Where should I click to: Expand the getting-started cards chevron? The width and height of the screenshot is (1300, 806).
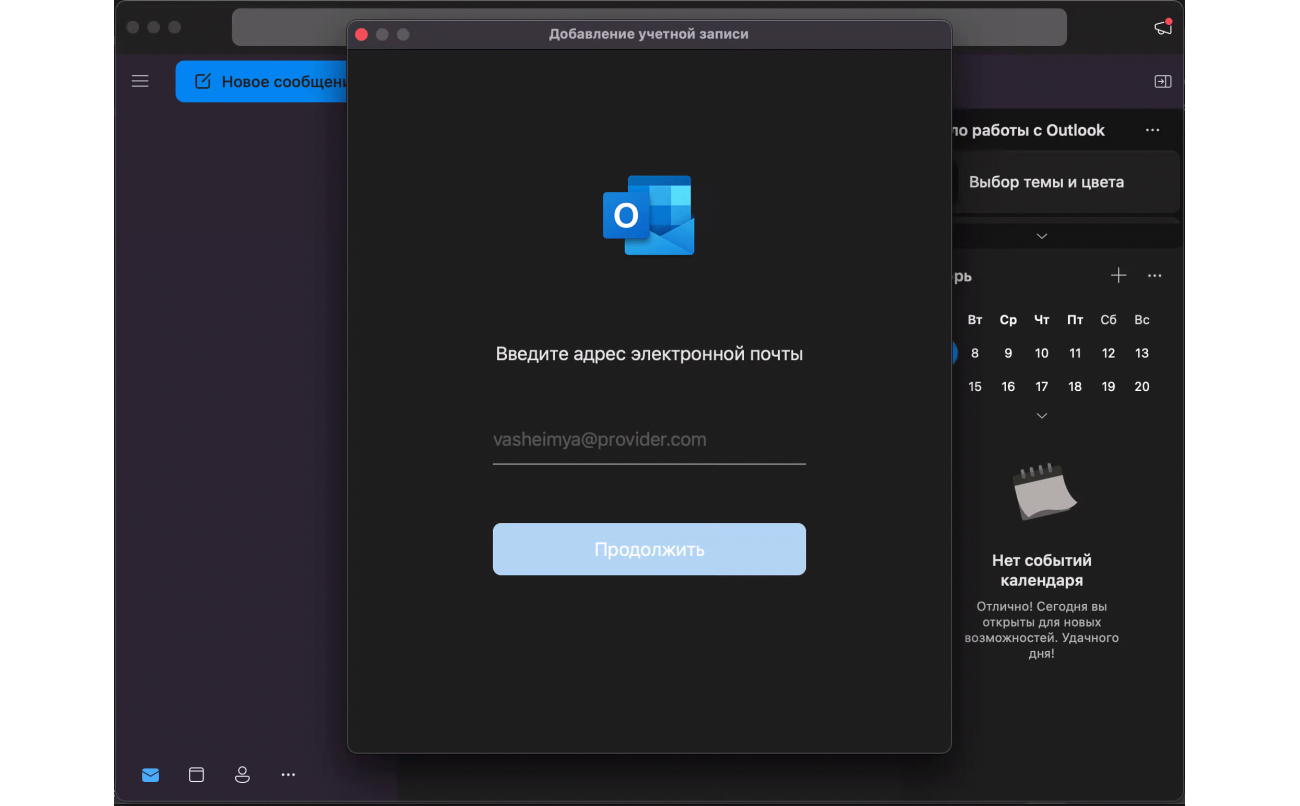(x=1042, y=236)
